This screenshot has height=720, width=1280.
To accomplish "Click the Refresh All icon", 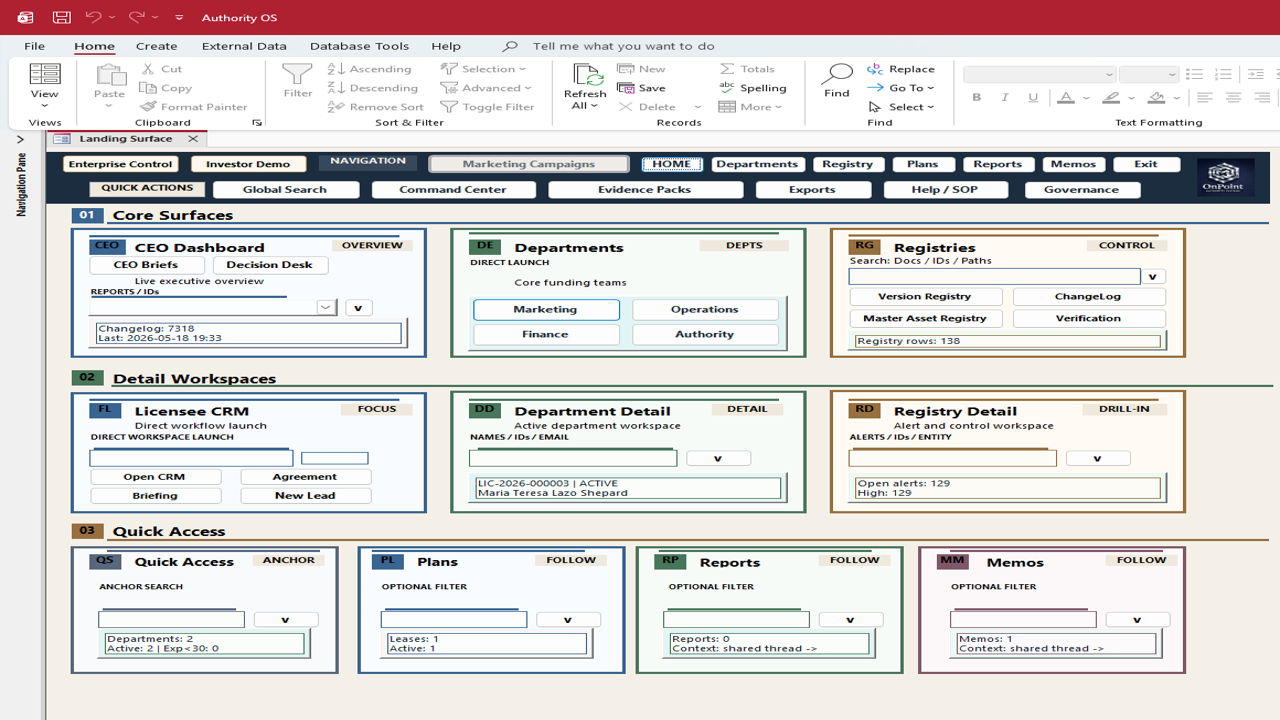I will [586, 76].
